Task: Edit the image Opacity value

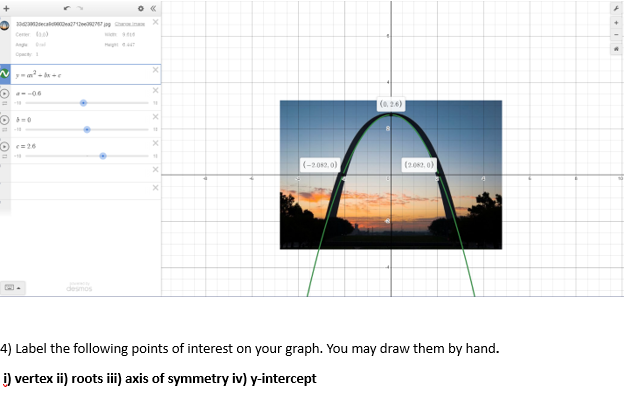Action: [37, 54]
